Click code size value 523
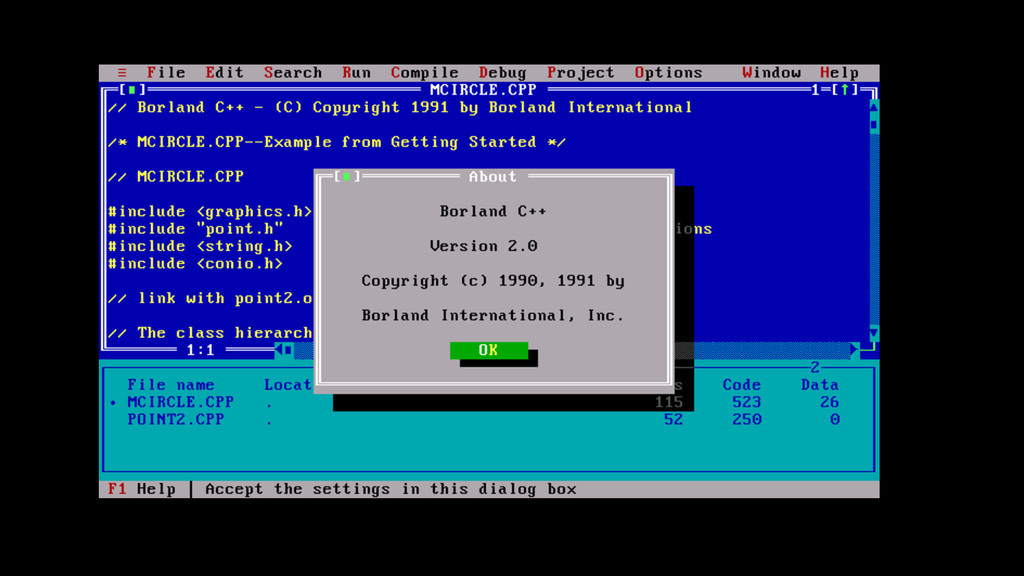This screenshot has height=576, width=1024. click(x=746, y=402)
